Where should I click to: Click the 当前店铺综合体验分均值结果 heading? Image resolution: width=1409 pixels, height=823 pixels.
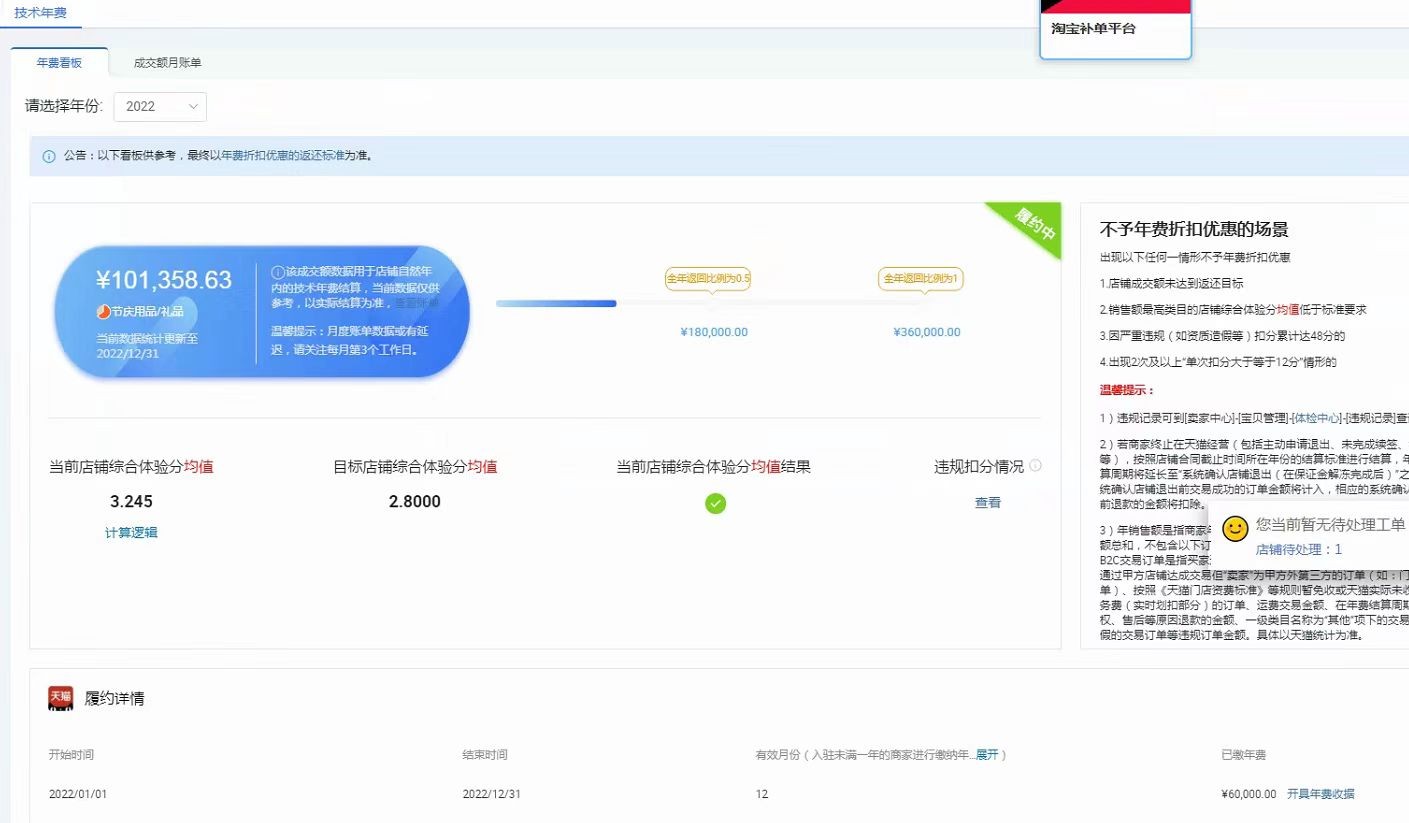(713, 466)
